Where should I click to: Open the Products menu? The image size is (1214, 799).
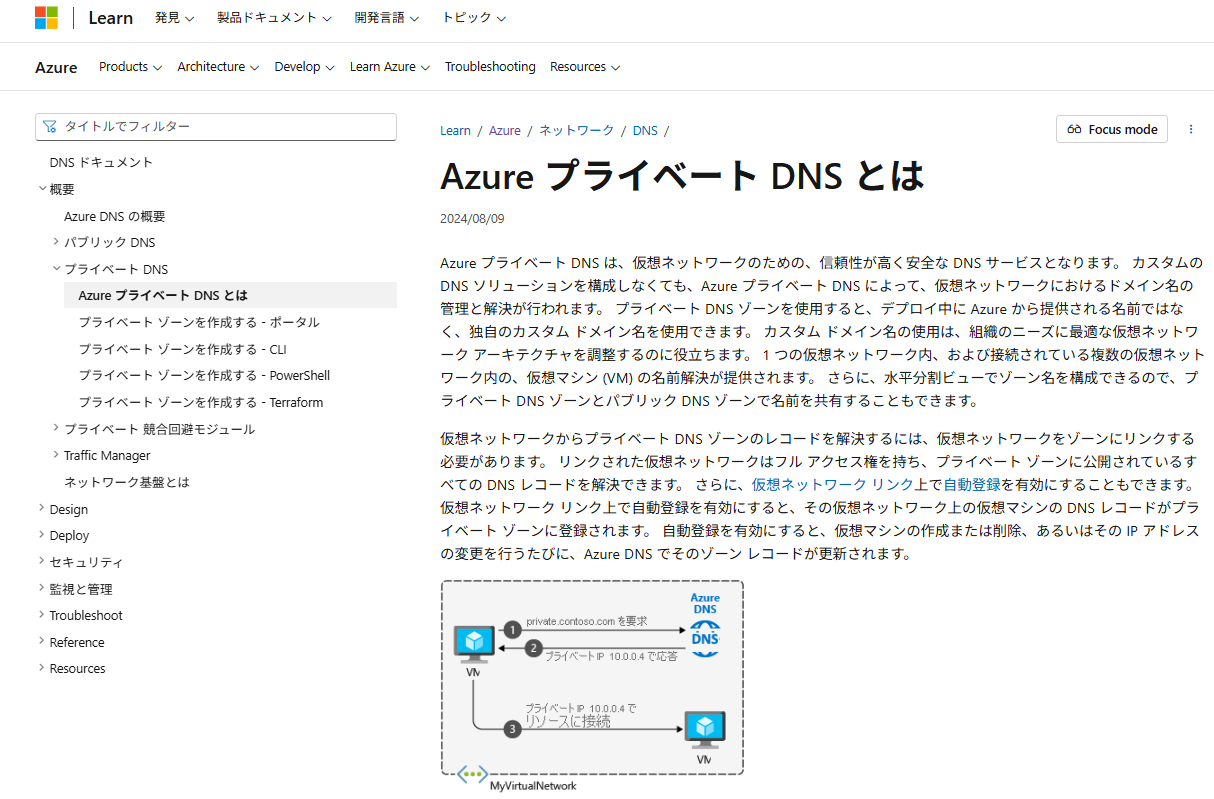coord(130,67)
